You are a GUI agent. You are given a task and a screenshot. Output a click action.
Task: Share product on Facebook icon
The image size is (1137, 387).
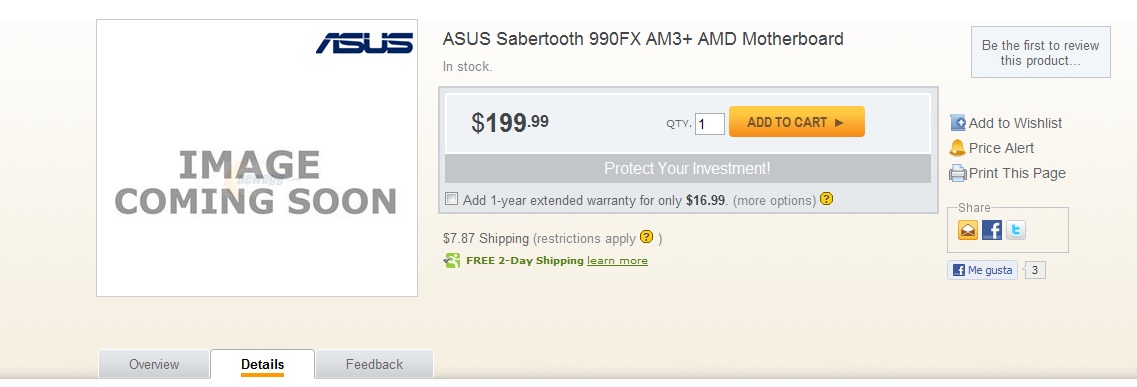(992, 230)
